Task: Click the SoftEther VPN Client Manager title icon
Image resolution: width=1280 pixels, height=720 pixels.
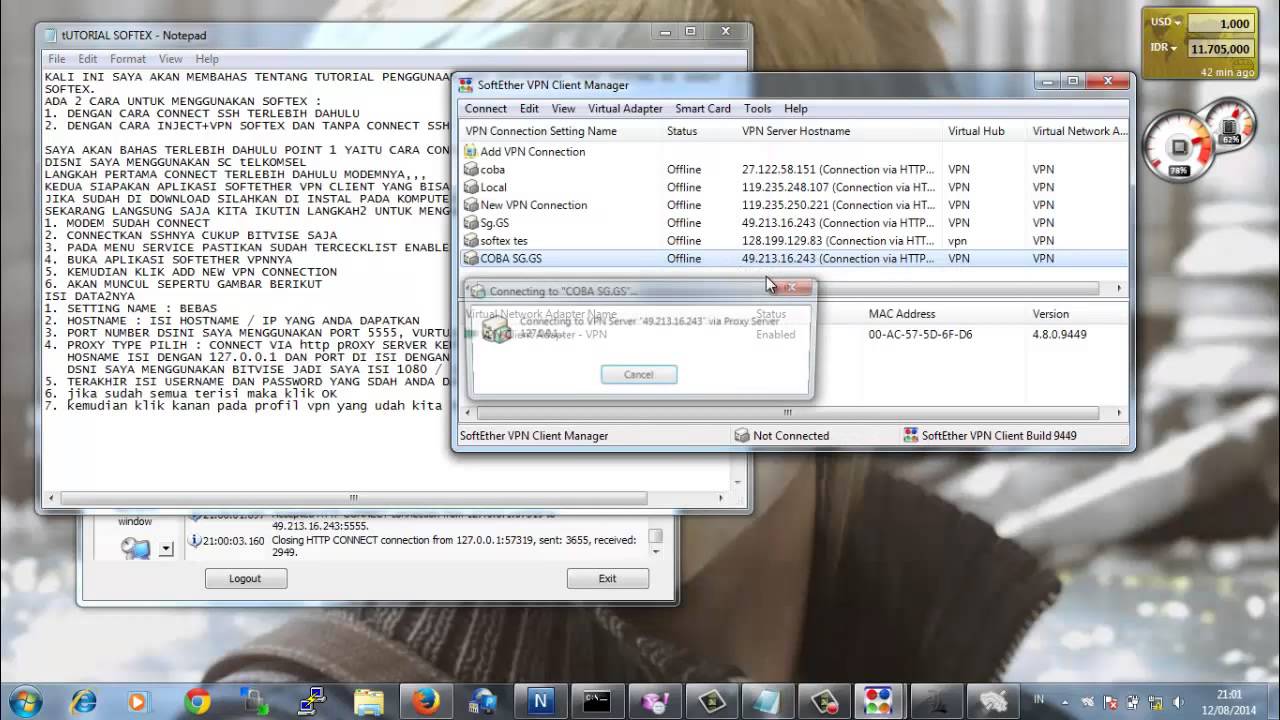Action: coord(465,85)
